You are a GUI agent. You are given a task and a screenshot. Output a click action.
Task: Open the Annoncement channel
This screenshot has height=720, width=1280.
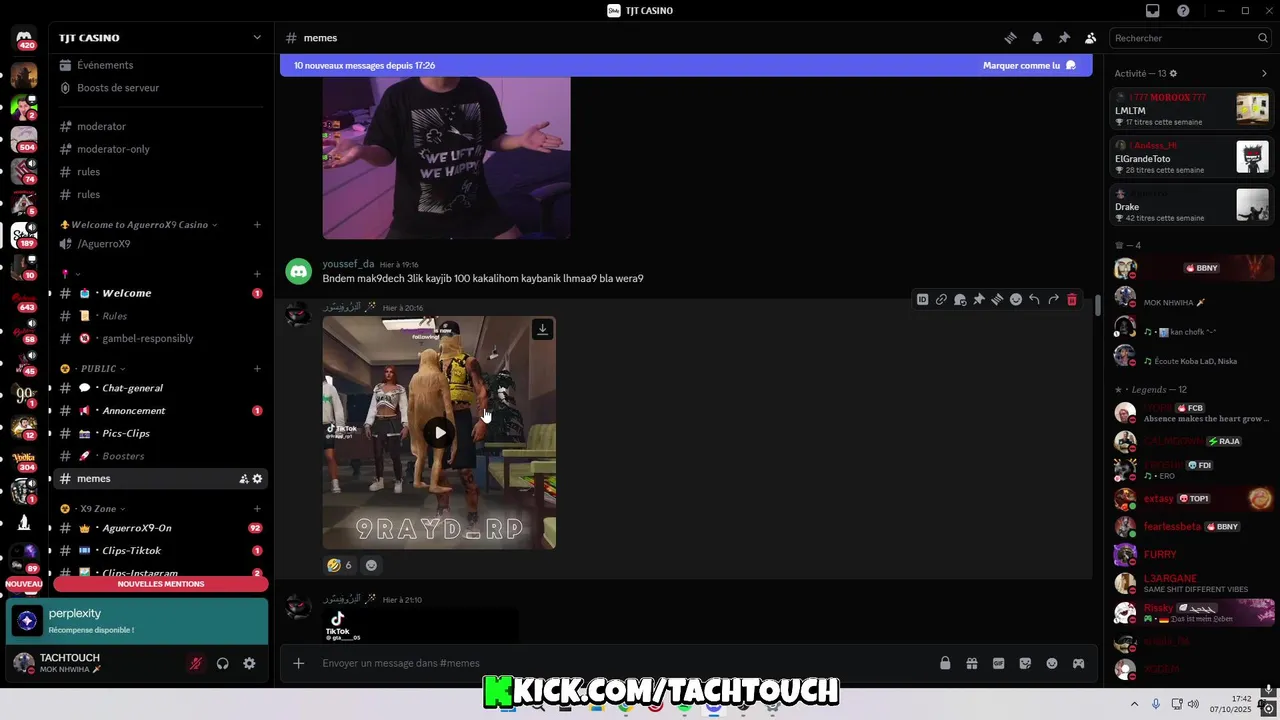click(160, 411)
